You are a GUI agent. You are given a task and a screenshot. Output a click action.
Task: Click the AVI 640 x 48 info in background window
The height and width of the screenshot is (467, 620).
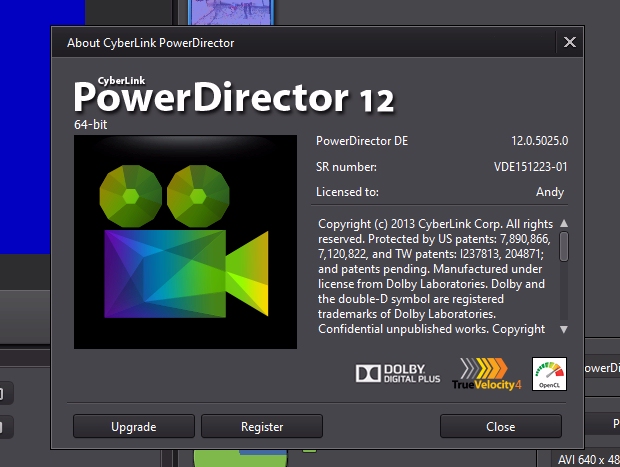589,460
